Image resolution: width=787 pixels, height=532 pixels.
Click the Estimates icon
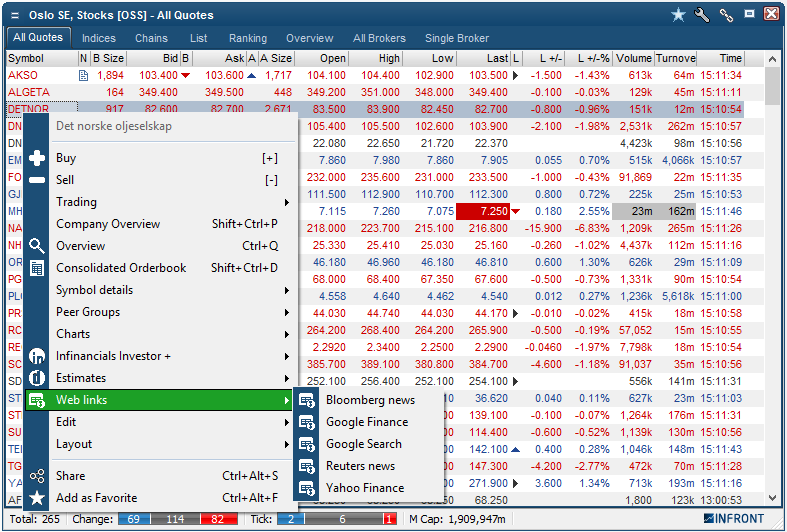pos(37,378)
